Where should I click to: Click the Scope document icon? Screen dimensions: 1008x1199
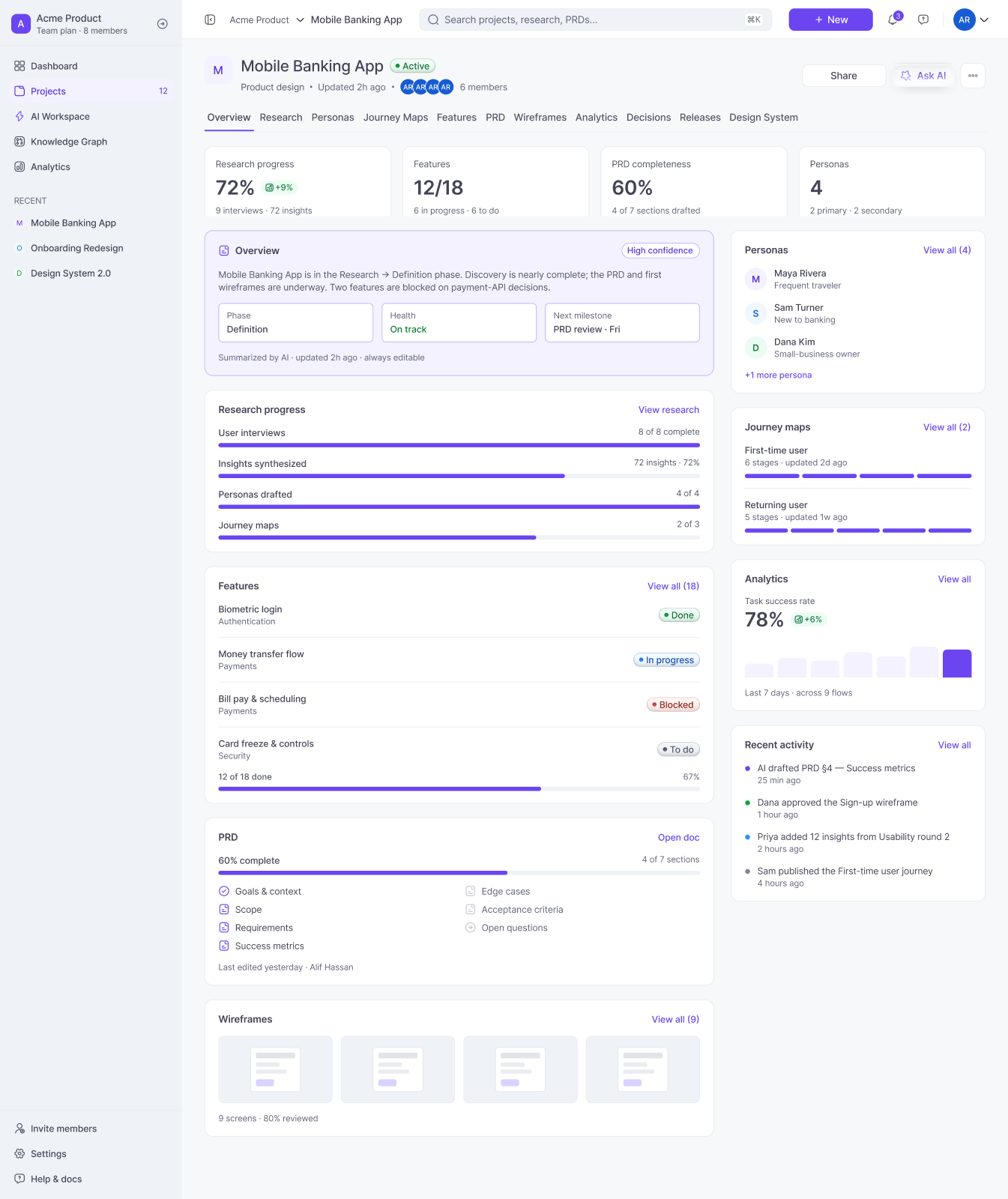click(x=224, y=909)
